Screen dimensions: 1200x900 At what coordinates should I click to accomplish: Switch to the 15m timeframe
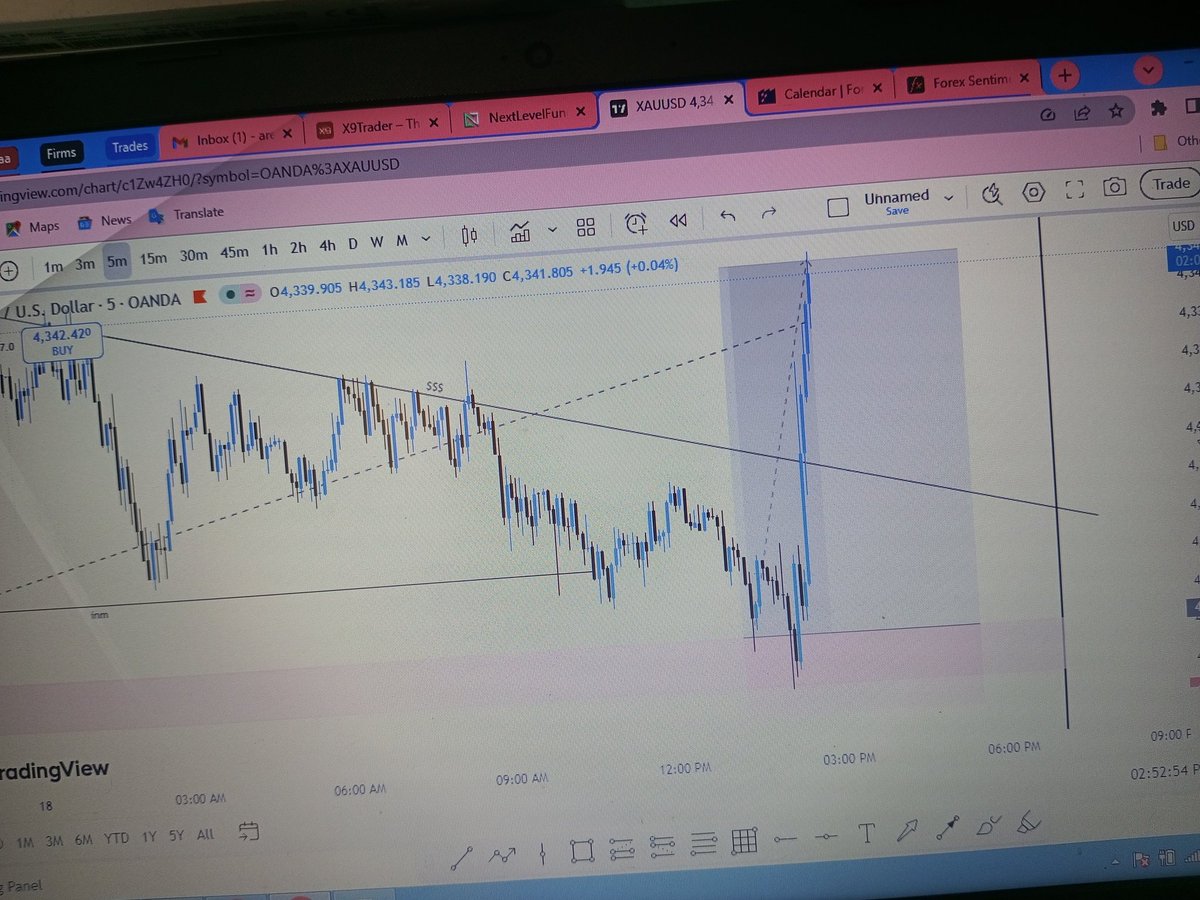(x=153, y=259)
